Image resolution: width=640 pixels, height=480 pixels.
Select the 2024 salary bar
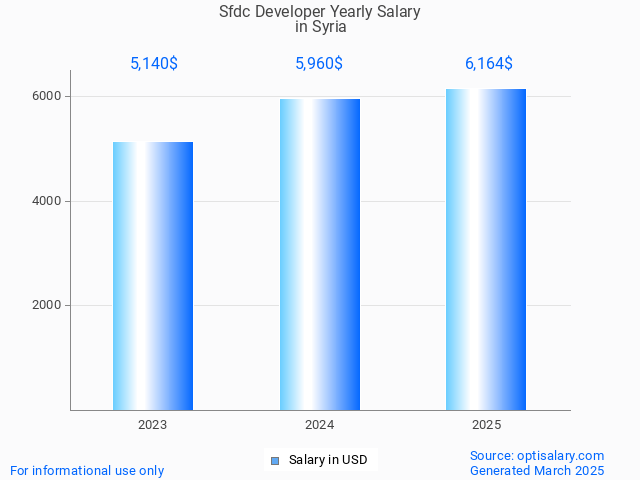320,254
